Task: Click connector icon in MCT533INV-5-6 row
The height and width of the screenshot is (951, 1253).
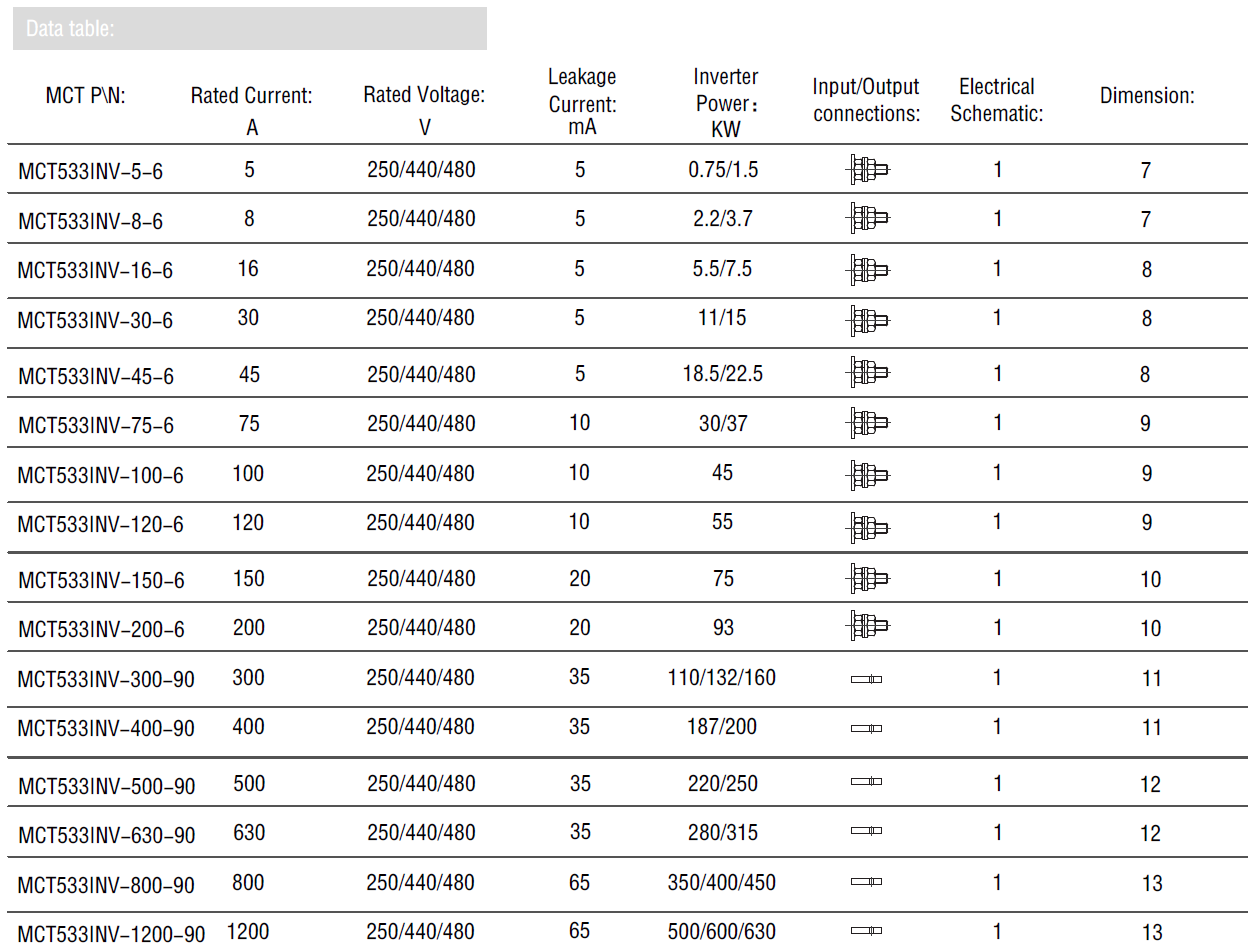Action: click(867, 170)
